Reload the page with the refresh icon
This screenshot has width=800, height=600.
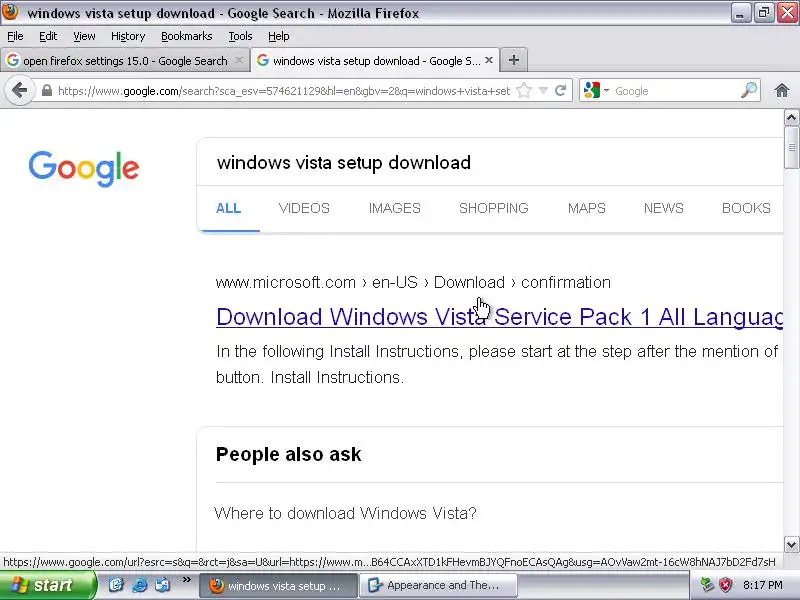click(561, 91)
